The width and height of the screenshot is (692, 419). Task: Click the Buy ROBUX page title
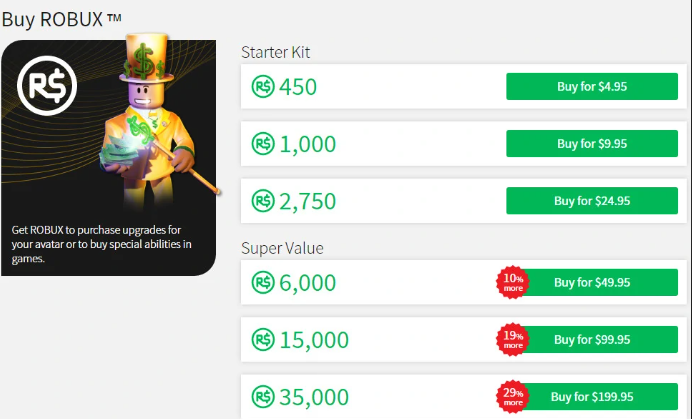61,18
